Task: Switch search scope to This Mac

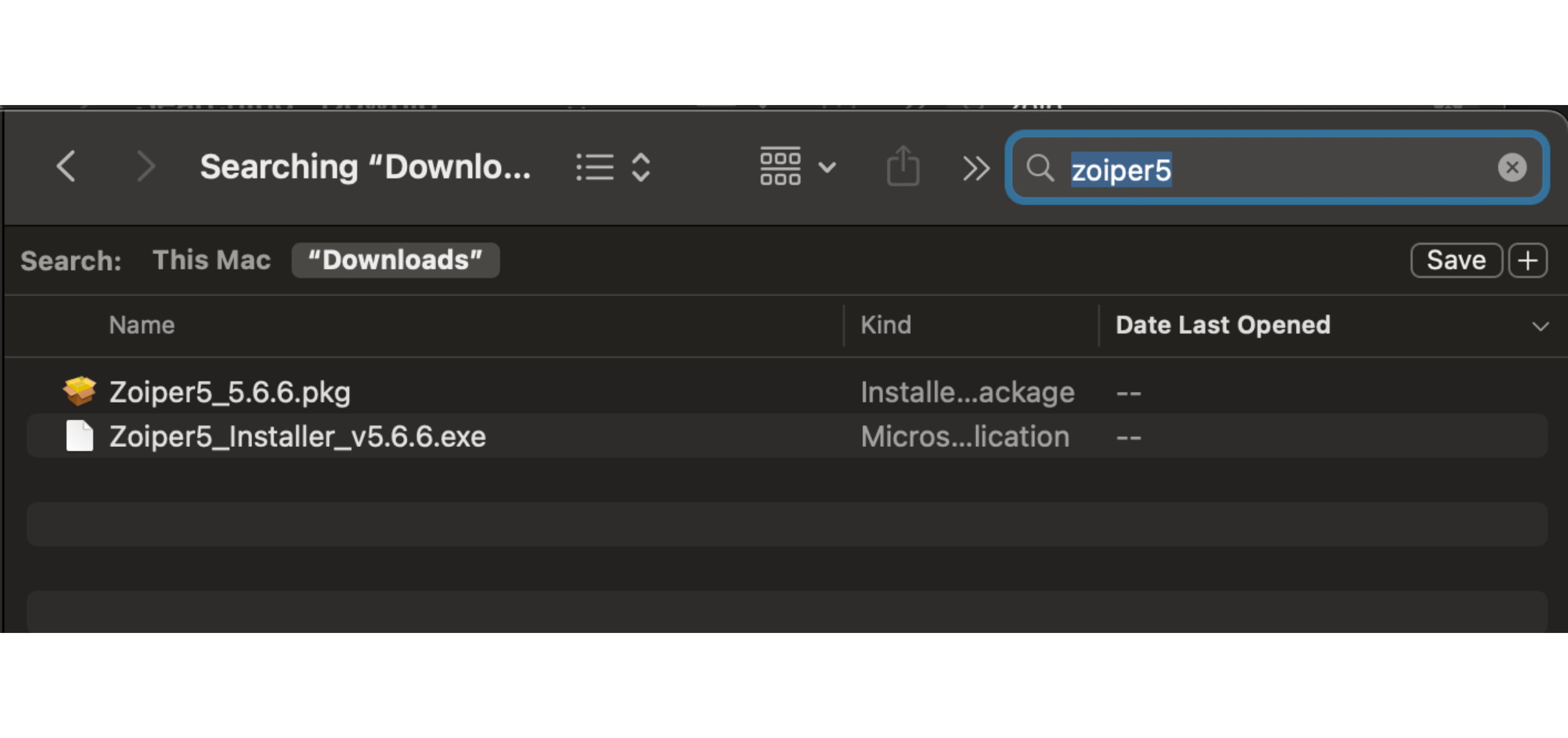Action: 211,260
